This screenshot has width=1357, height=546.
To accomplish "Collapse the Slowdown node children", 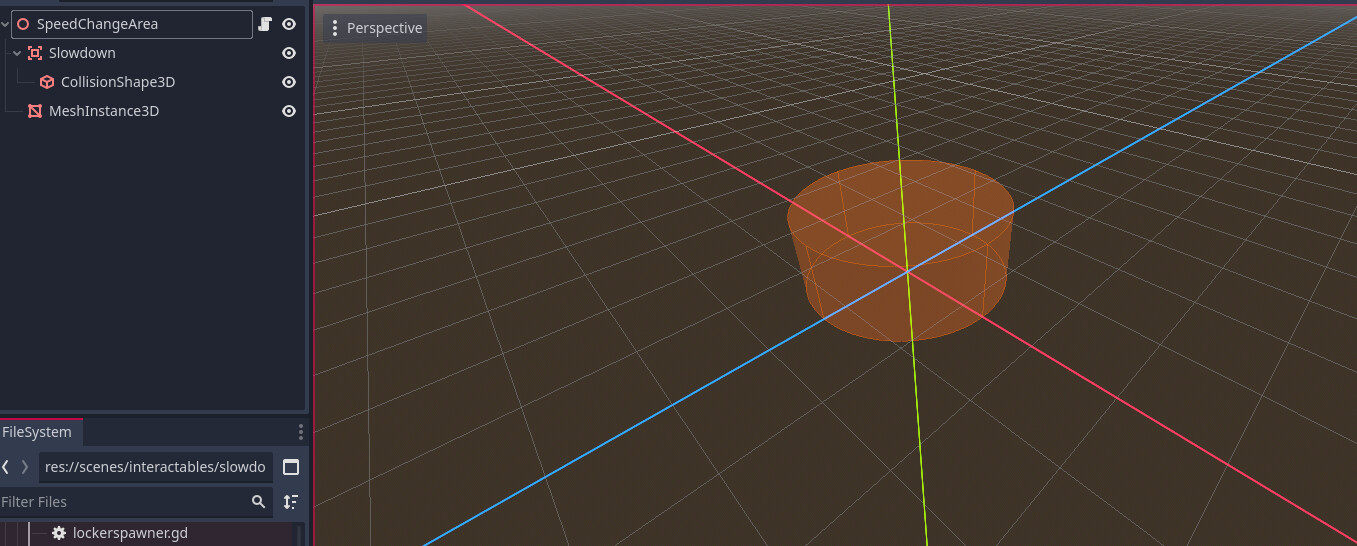I will (x=17, y=53).
